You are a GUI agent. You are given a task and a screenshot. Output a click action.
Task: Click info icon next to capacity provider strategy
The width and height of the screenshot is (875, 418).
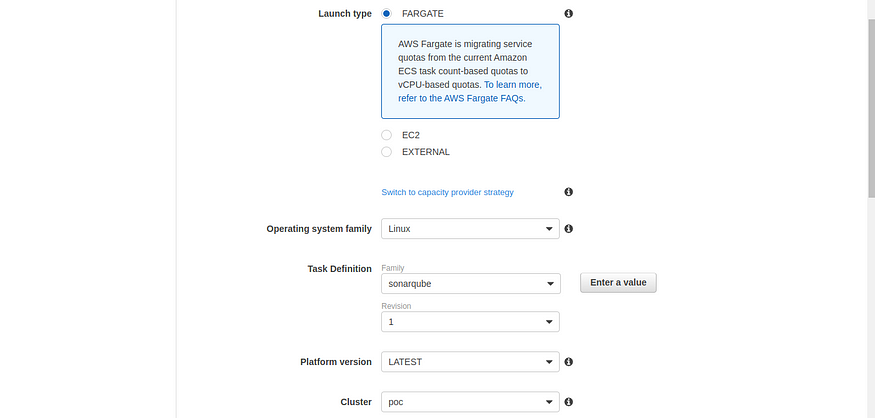pyautogui.click(x=568, y=192)
